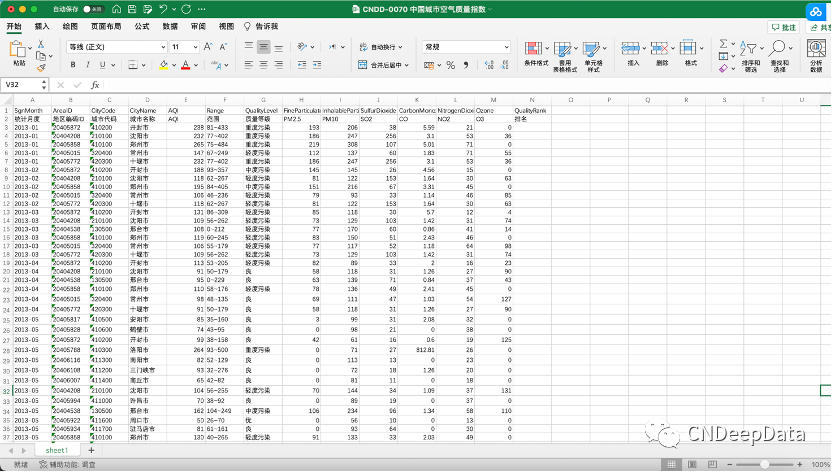The image size is (832, 472).
Task: Click the Decrease decimal icon
Action: pos(504,65)
